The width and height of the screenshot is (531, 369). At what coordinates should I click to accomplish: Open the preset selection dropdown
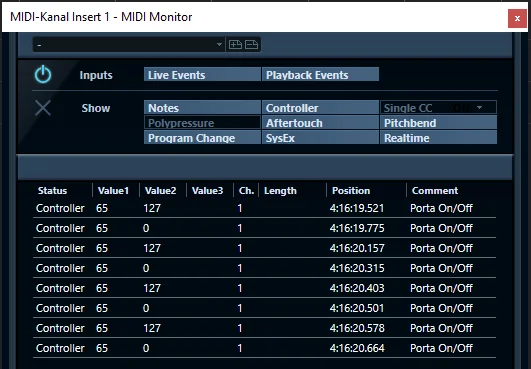point(129,45)
